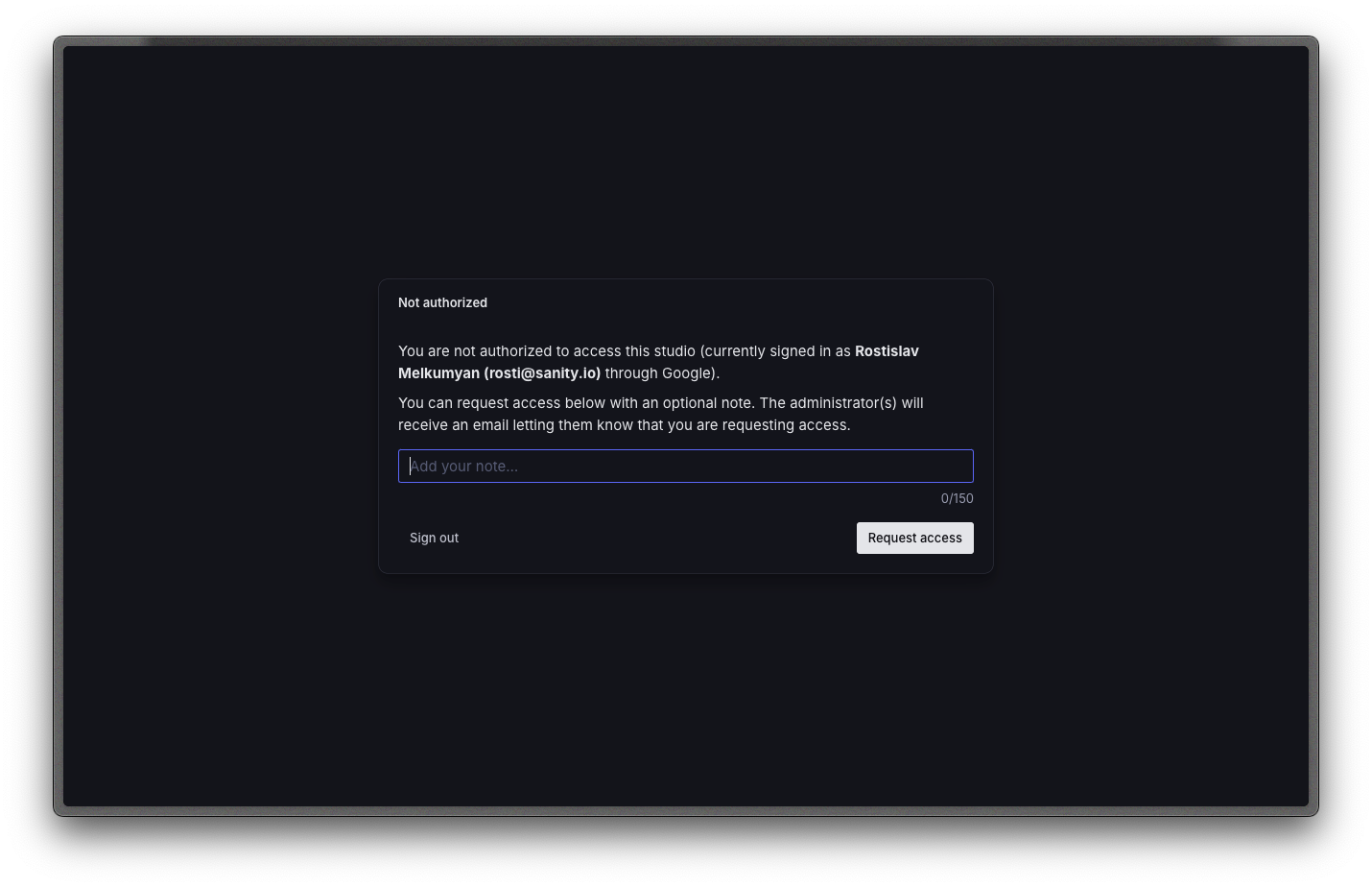Click the Rostislav Melkumyan (rosti@sanity.io) name text

coord(658,362)
